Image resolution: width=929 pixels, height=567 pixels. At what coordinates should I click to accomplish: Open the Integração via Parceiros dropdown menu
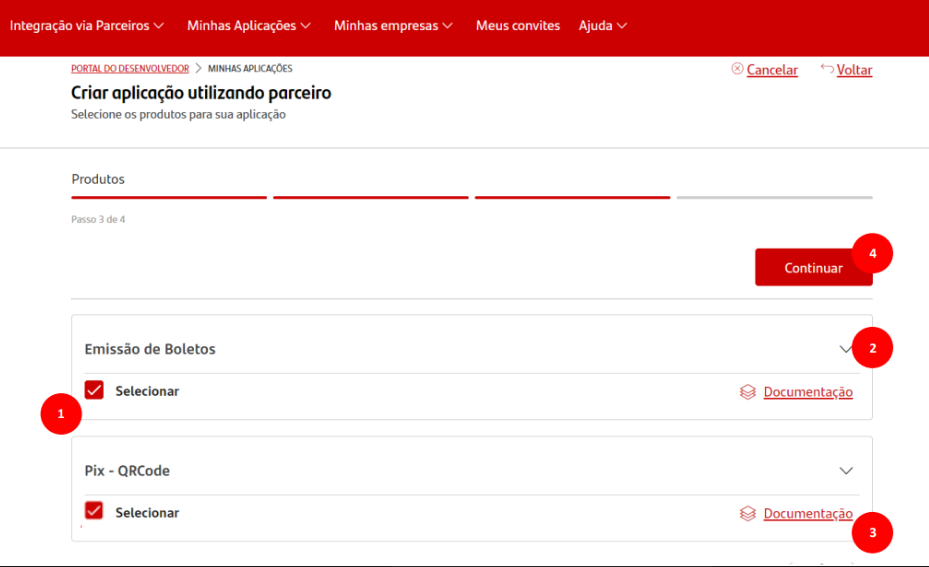(87, 25)
